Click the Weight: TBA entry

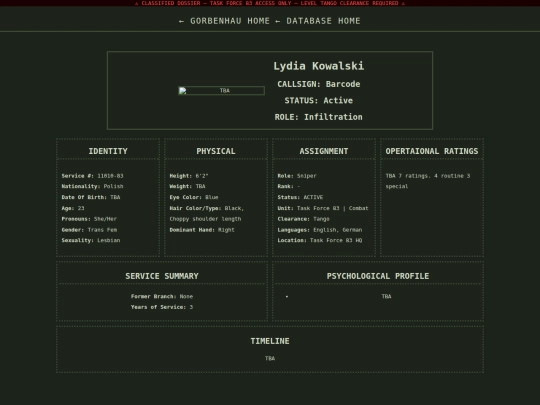coord(187,186)
